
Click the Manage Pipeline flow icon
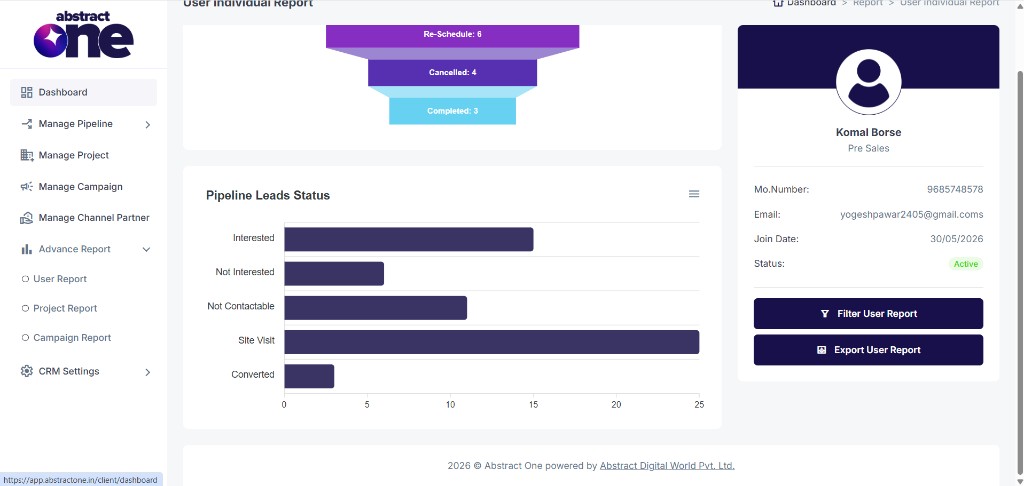point(26,123)
